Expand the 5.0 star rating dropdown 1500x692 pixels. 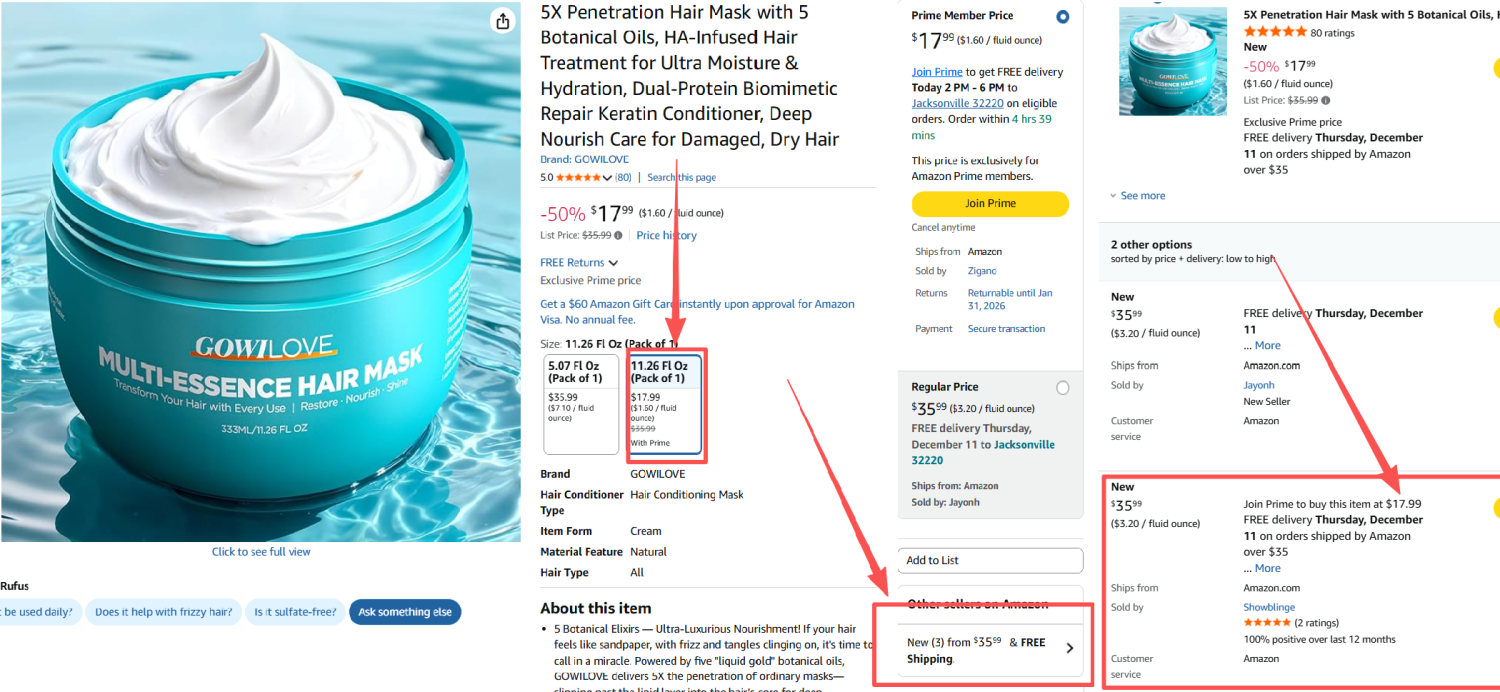coord(607,178)
